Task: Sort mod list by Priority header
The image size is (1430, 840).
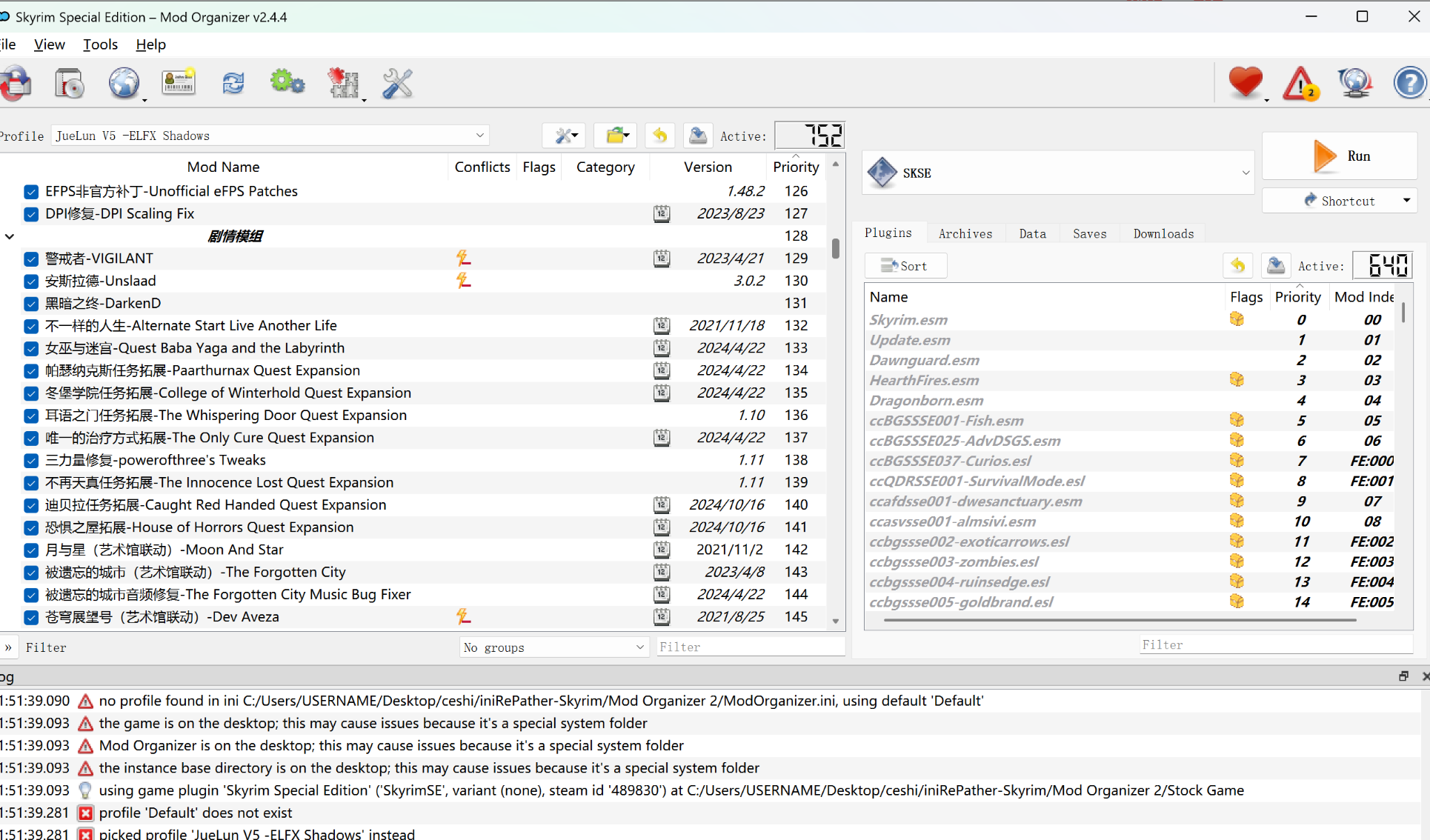Action: (796, 167)
